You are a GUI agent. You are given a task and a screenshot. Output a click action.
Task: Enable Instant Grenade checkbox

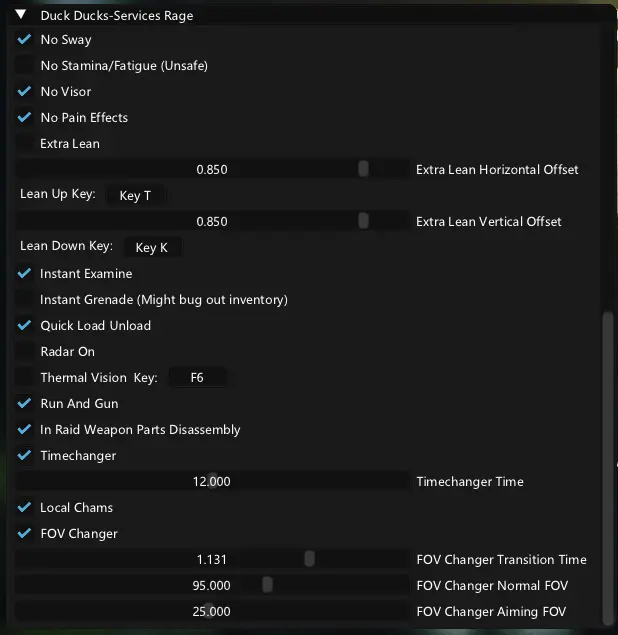(x=25, y=300)
